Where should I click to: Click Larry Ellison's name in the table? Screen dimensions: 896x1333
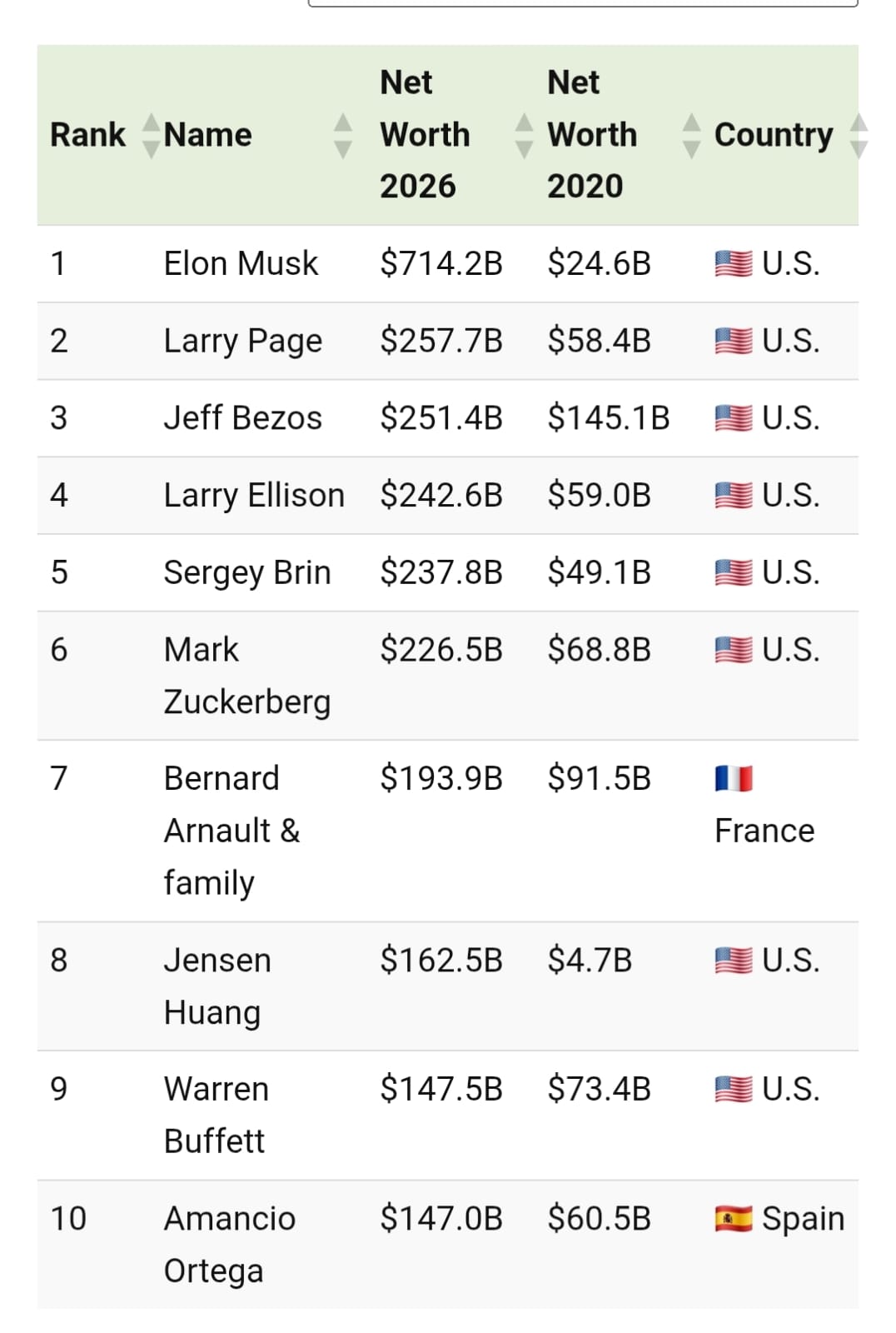[x=254, y=494]
